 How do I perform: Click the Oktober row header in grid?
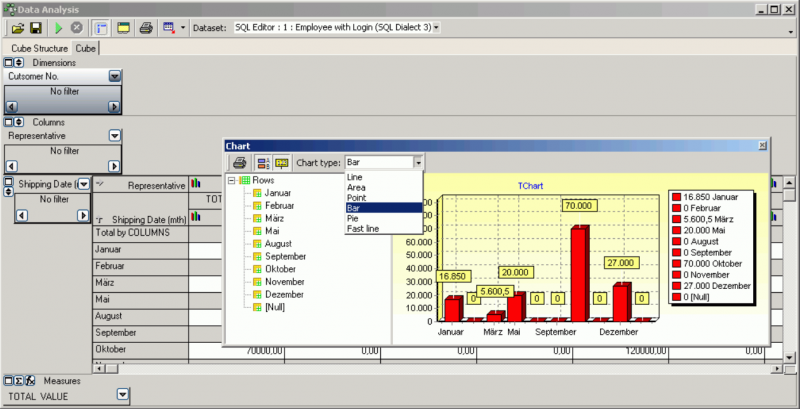point(140,350)
